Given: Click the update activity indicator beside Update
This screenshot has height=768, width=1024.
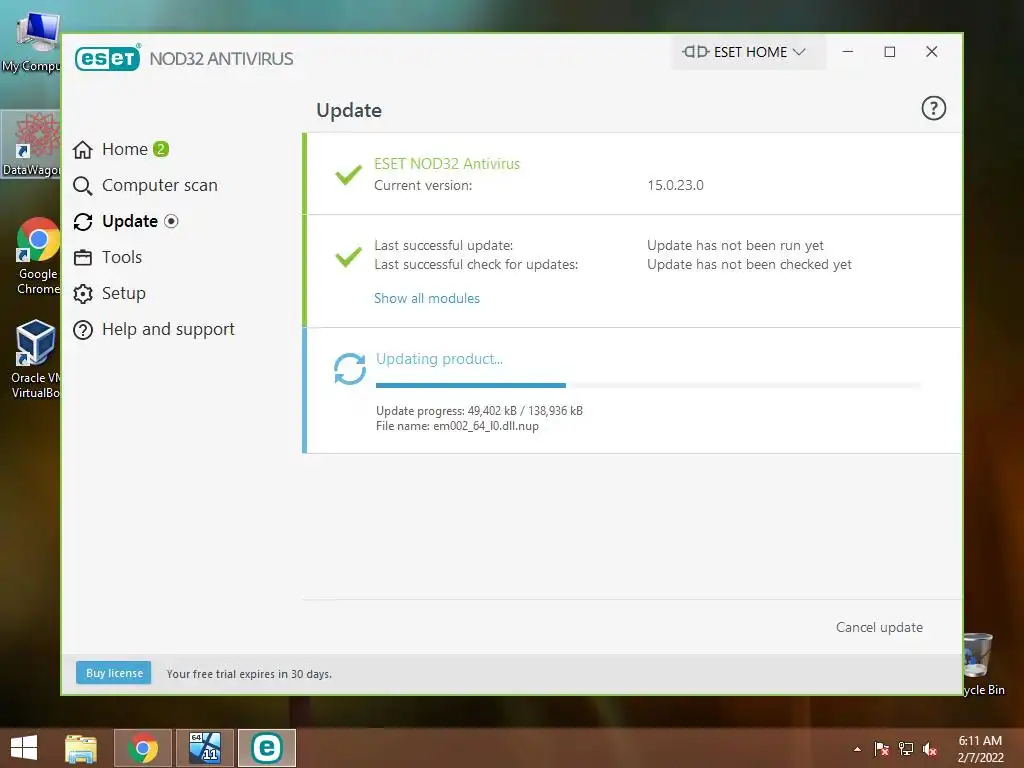Looking at the screenshot, I should [x=171, y=221].
